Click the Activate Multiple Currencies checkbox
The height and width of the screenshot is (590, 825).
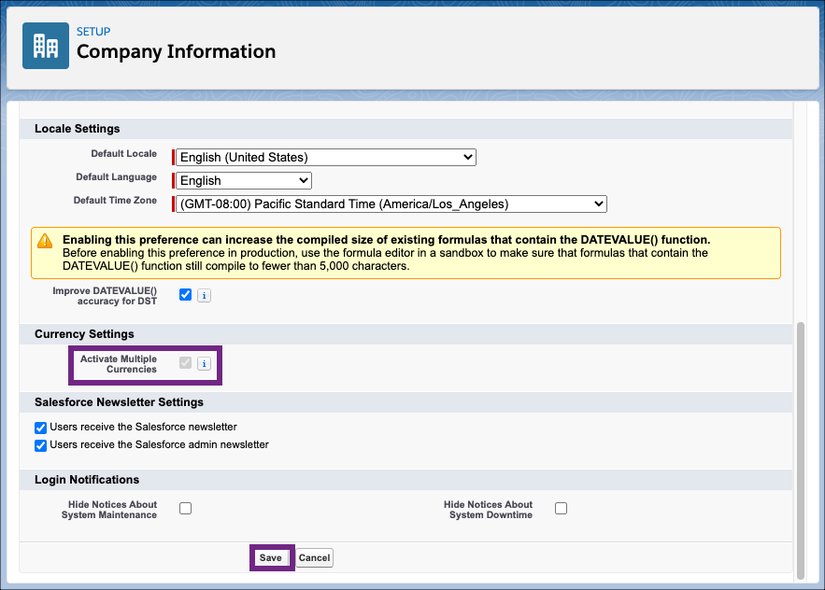[x=184, y=363]
